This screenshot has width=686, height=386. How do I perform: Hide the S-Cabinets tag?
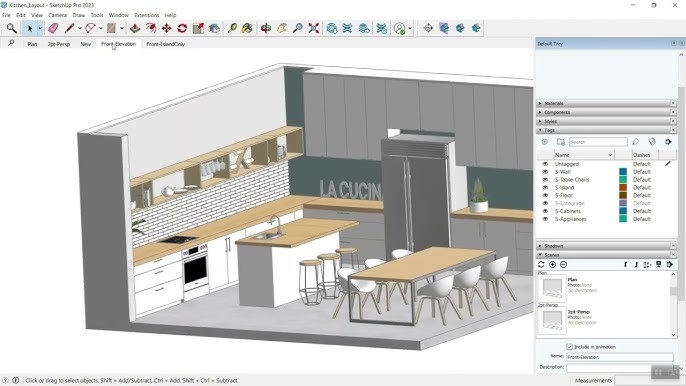point(545,211)
